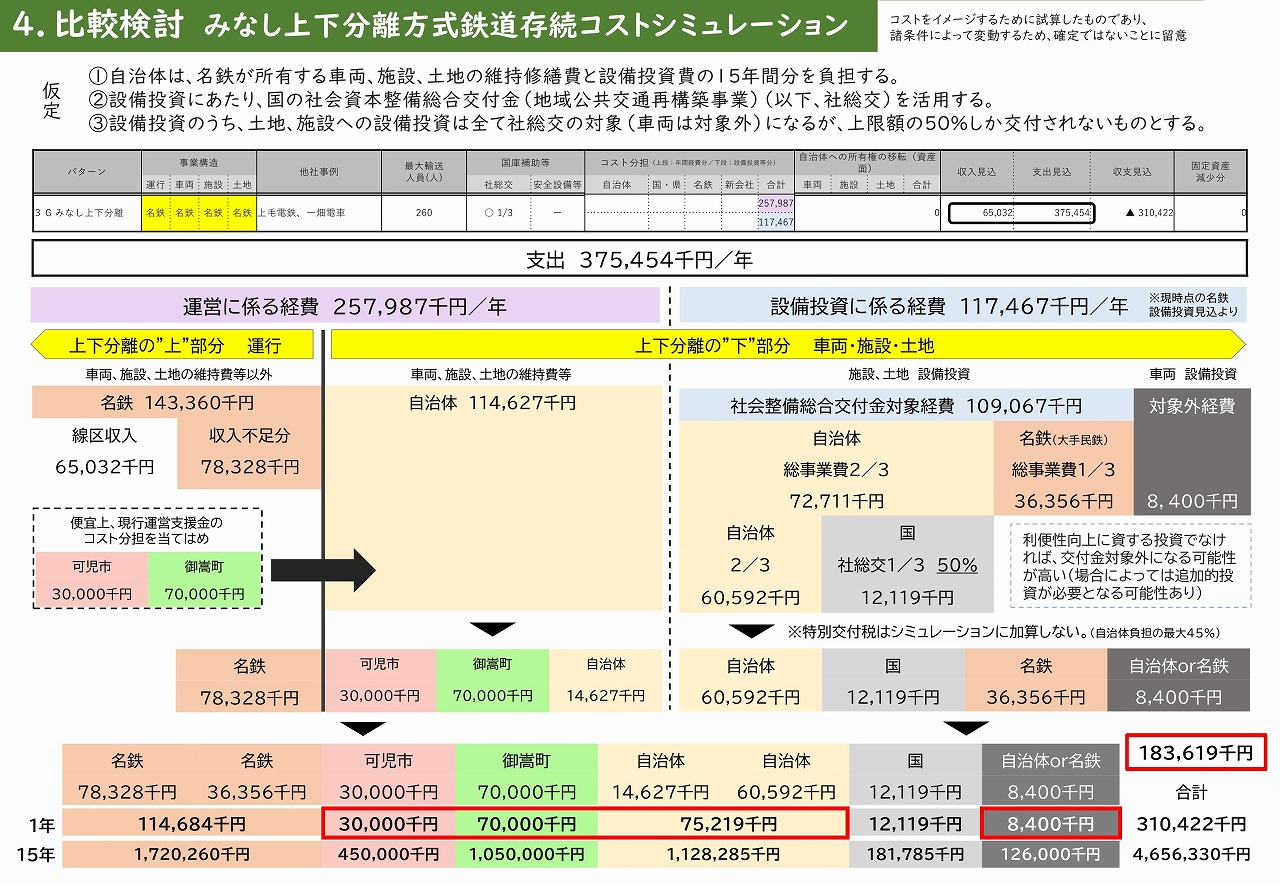Click the yellow '車両・施設・土地' banner
Screen dimensions: 1280x886
[x=788, y=346]
